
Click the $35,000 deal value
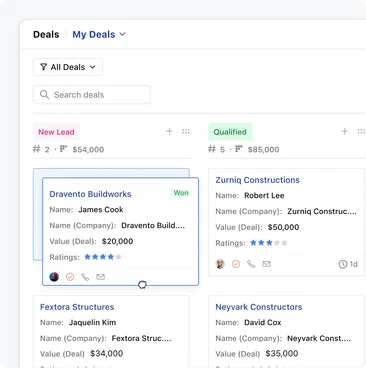click(282, 354)
